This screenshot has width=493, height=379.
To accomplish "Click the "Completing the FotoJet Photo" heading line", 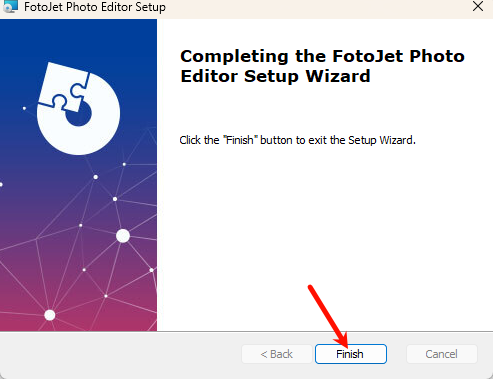I will point(322,56).
